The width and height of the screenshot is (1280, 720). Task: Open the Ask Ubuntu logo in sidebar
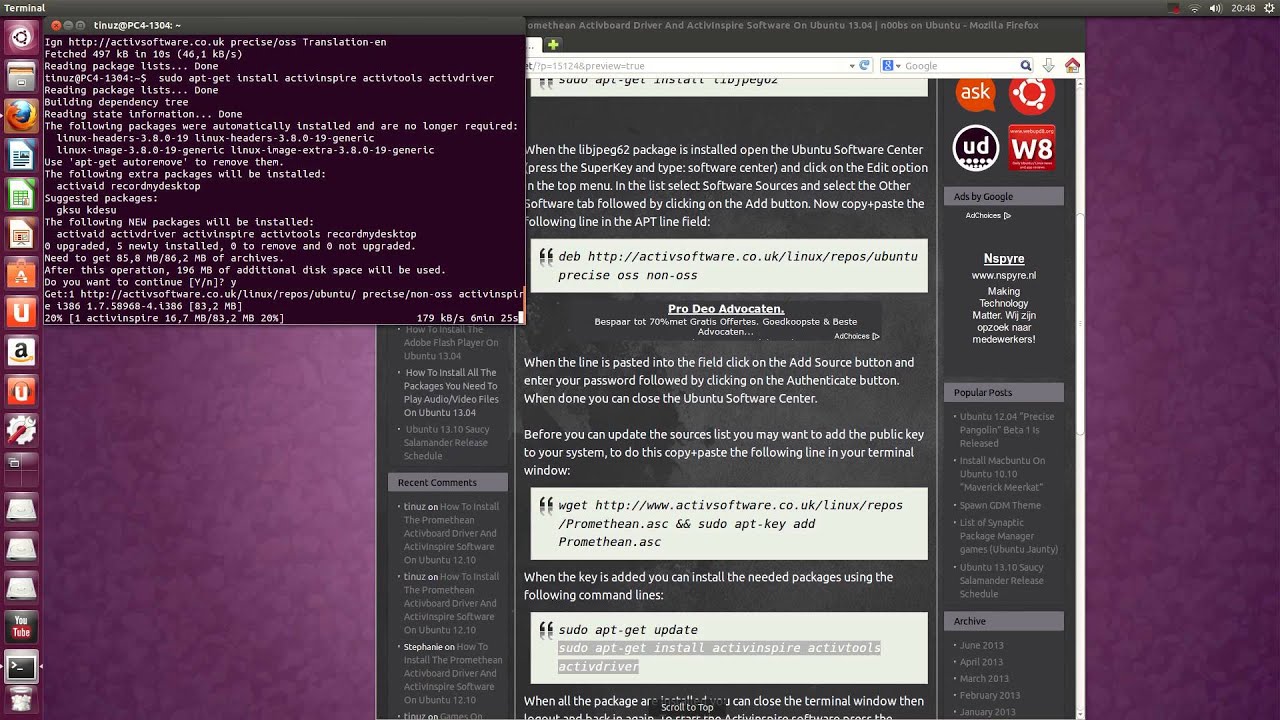(974, 94)
